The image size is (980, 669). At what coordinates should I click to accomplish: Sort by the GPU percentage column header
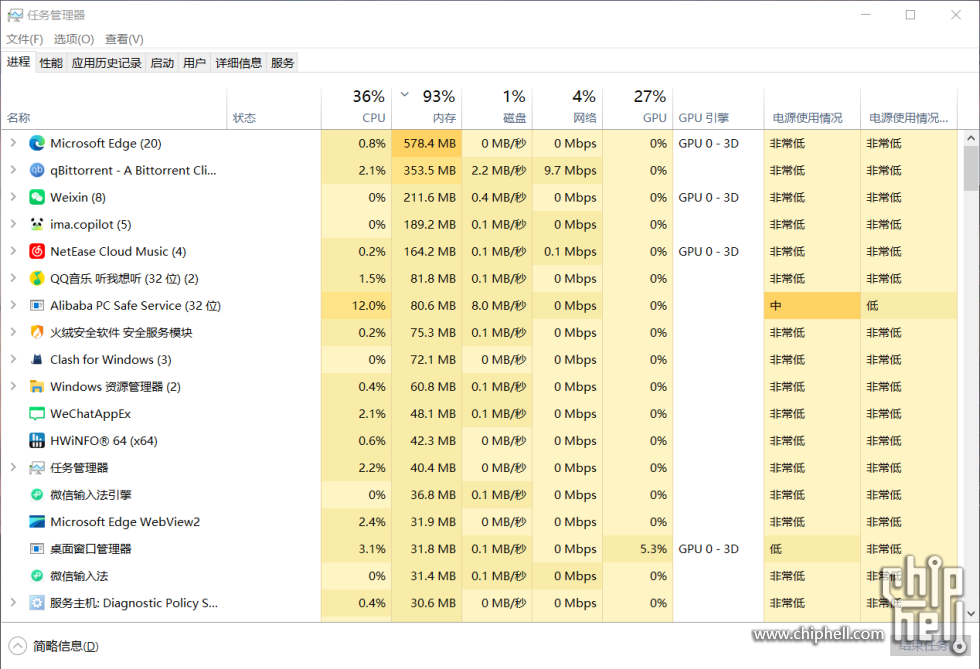pos(638,109)
